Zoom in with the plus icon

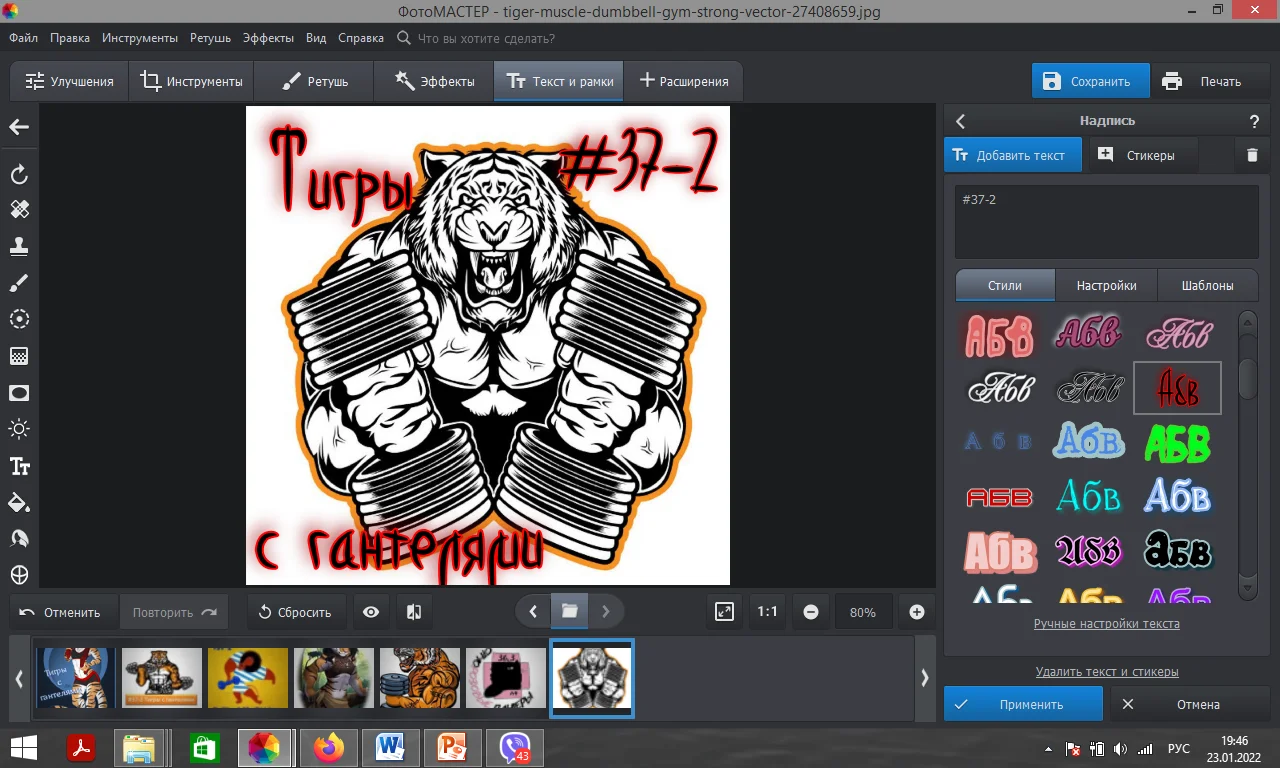[x=916, y=612]
